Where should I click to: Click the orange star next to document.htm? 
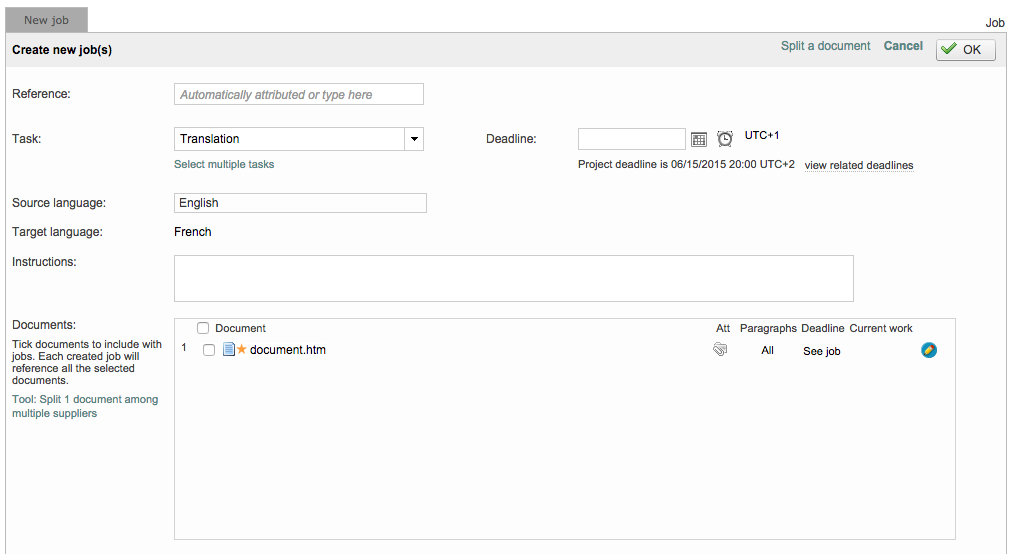pos(241,350)
